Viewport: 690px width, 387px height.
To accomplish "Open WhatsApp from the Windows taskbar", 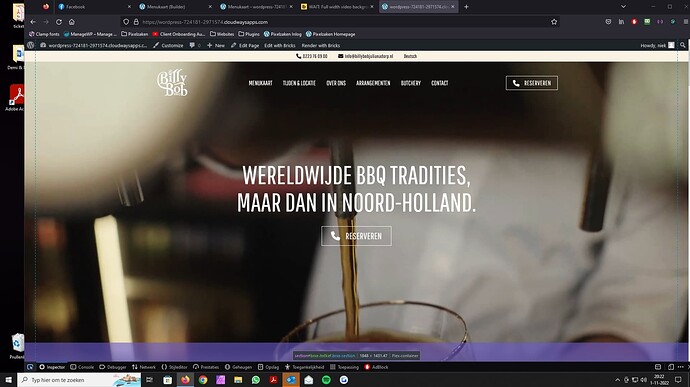I will pos(256,380).
